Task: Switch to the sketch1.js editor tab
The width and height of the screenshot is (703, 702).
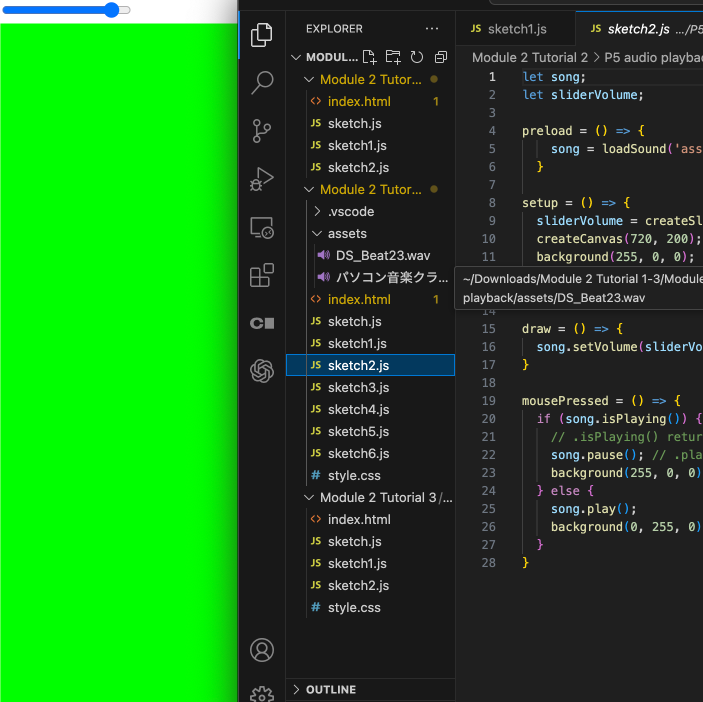Action: pos(516,29)
